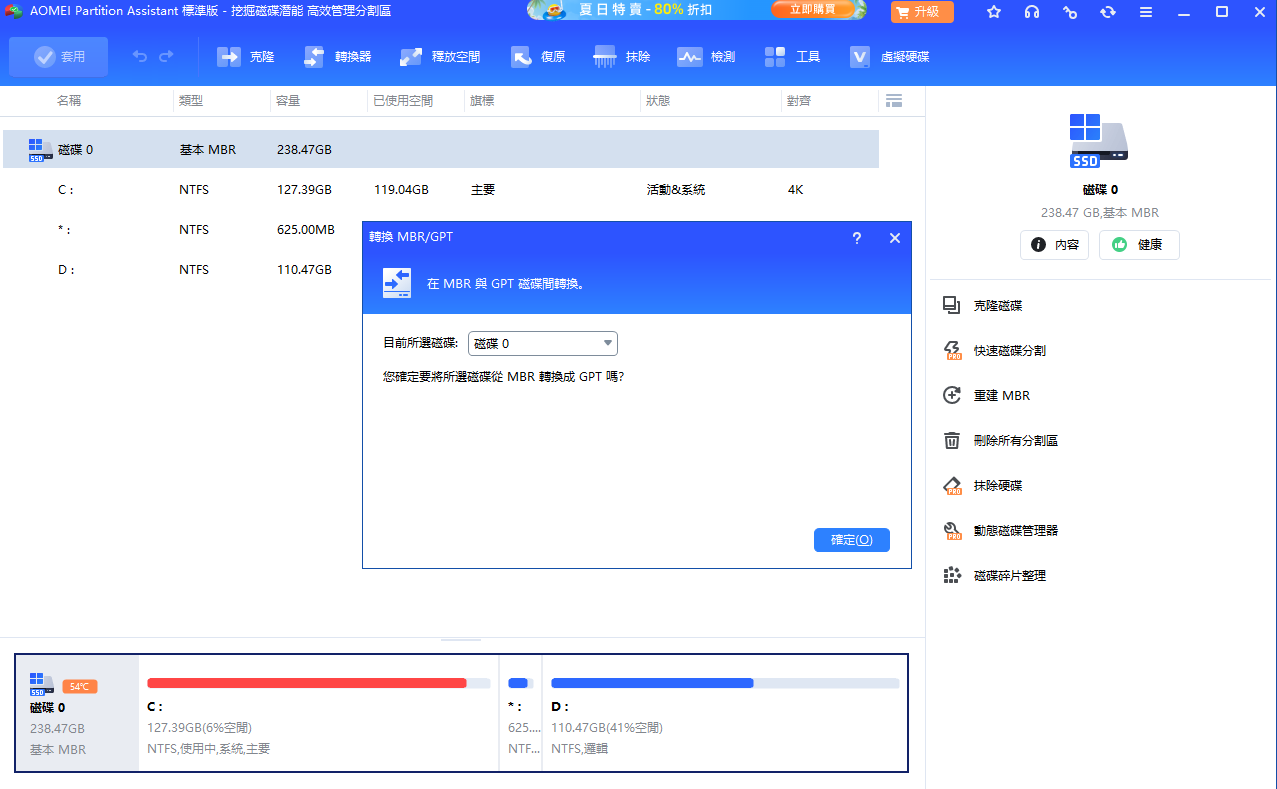Open the 克隆 (Clone) toolbar menu
Screen dimensions: 1277x789
pos(246,57)
